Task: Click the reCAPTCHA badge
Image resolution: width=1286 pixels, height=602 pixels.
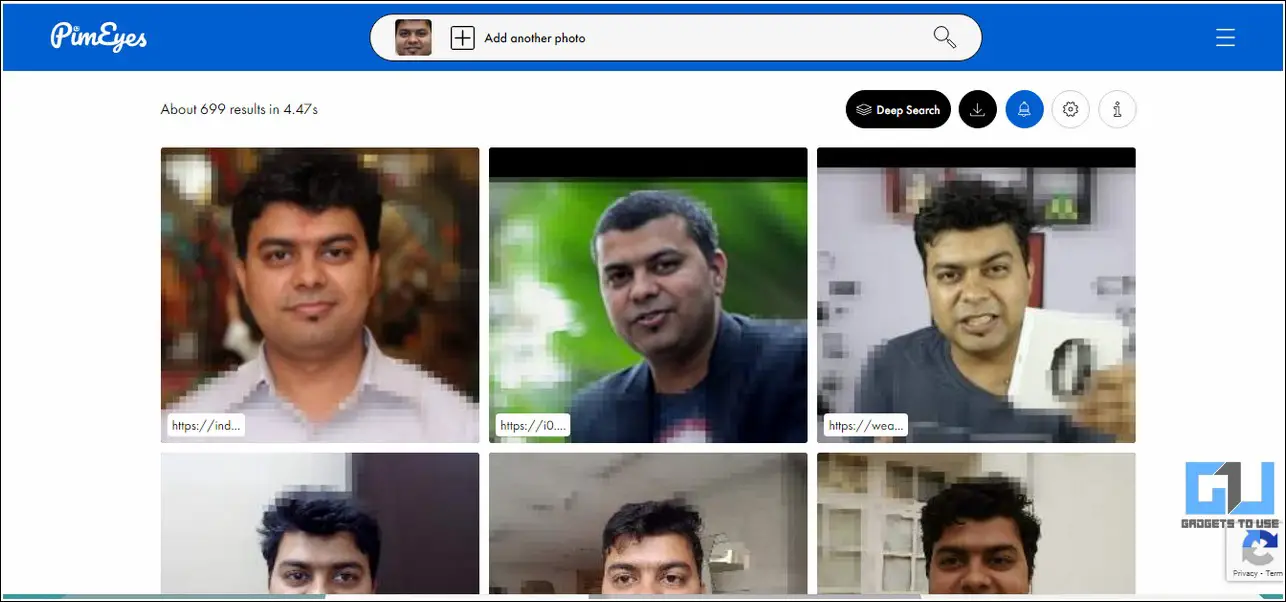Action: coord(1256,553)
